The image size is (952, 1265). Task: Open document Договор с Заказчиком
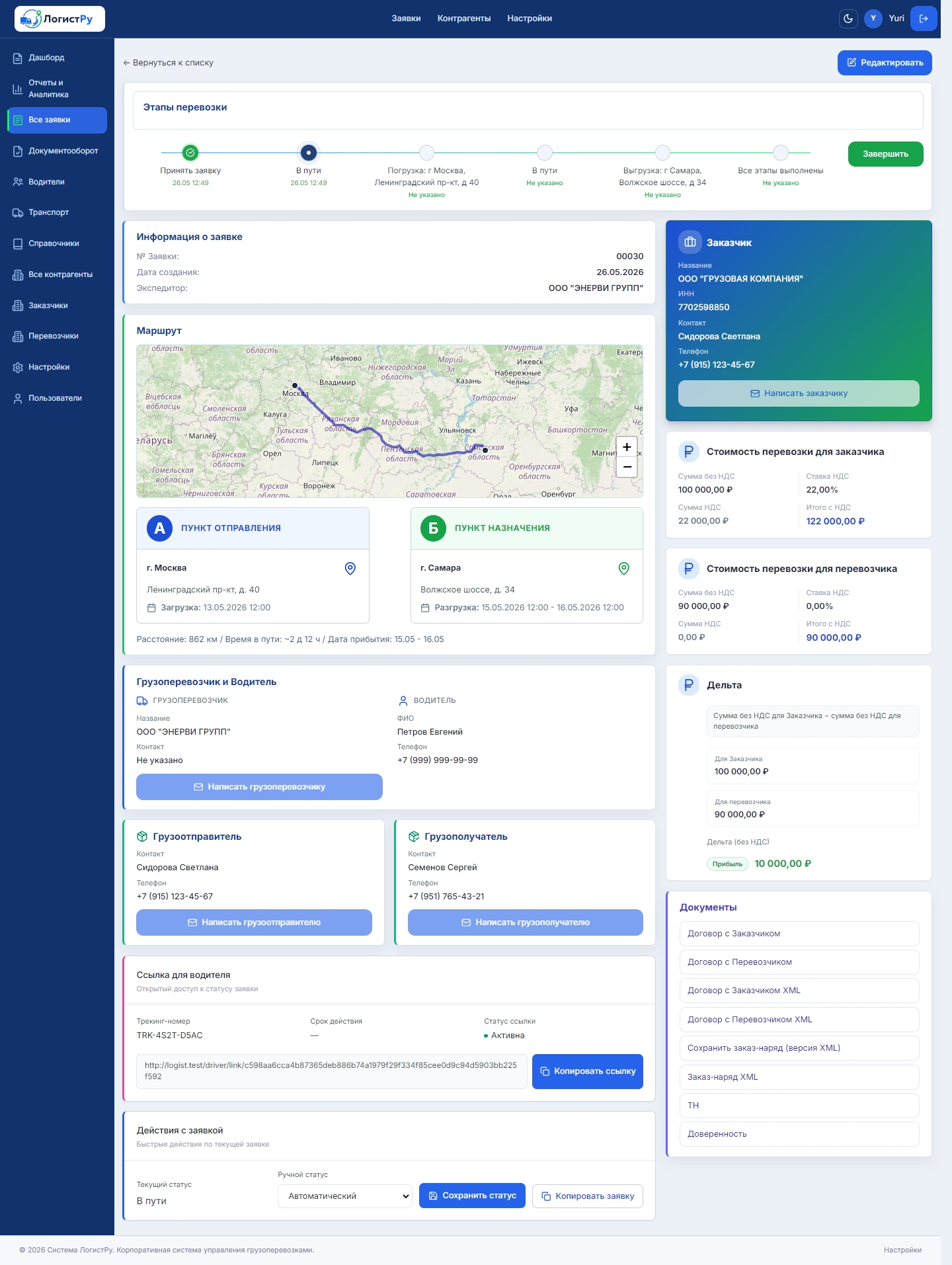pos(799,934)
